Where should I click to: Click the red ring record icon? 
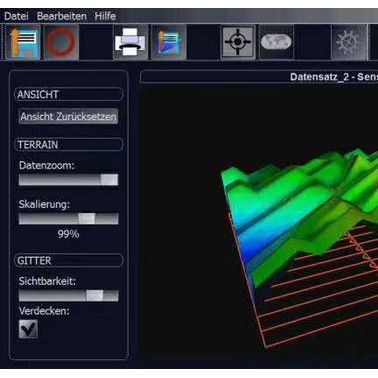61,43
